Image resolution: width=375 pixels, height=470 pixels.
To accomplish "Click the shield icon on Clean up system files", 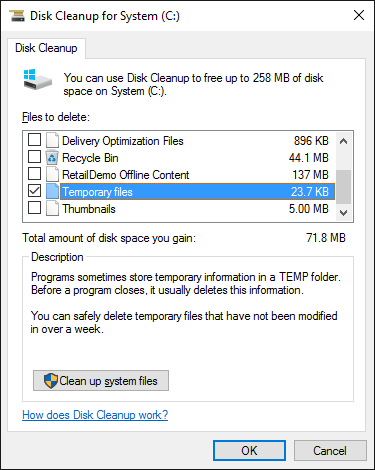I will click(51, 381).
